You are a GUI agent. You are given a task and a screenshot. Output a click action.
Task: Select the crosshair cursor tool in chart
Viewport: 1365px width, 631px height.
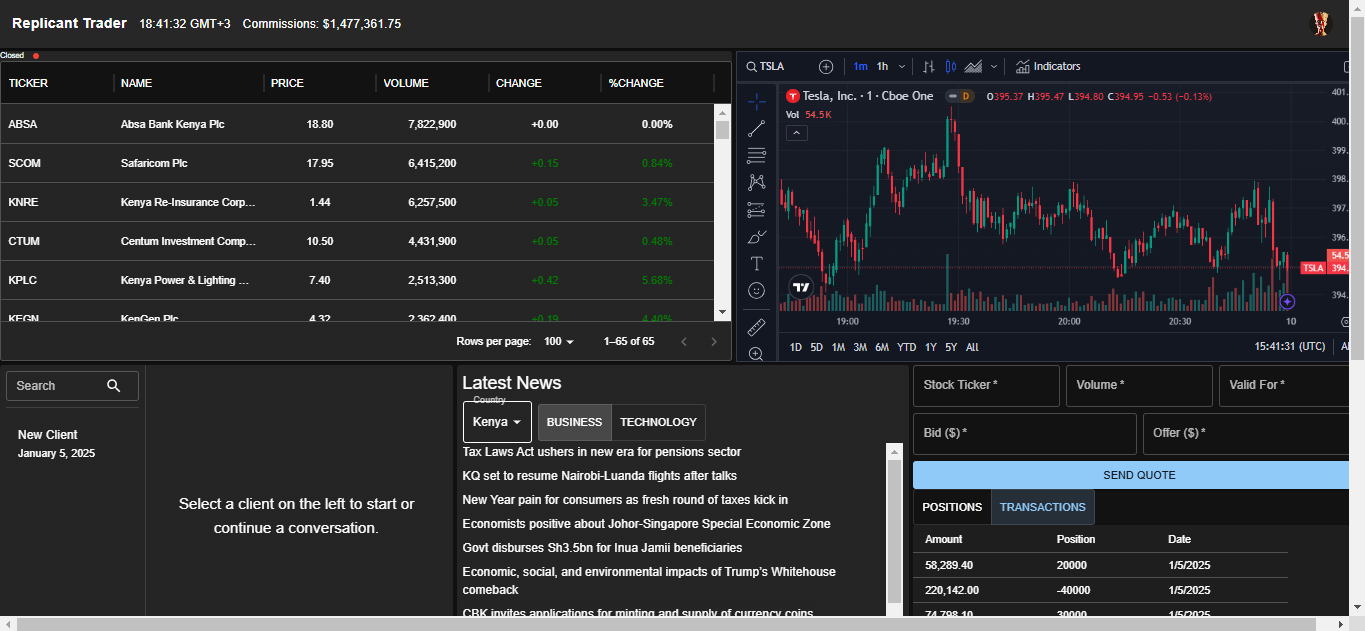757,101
